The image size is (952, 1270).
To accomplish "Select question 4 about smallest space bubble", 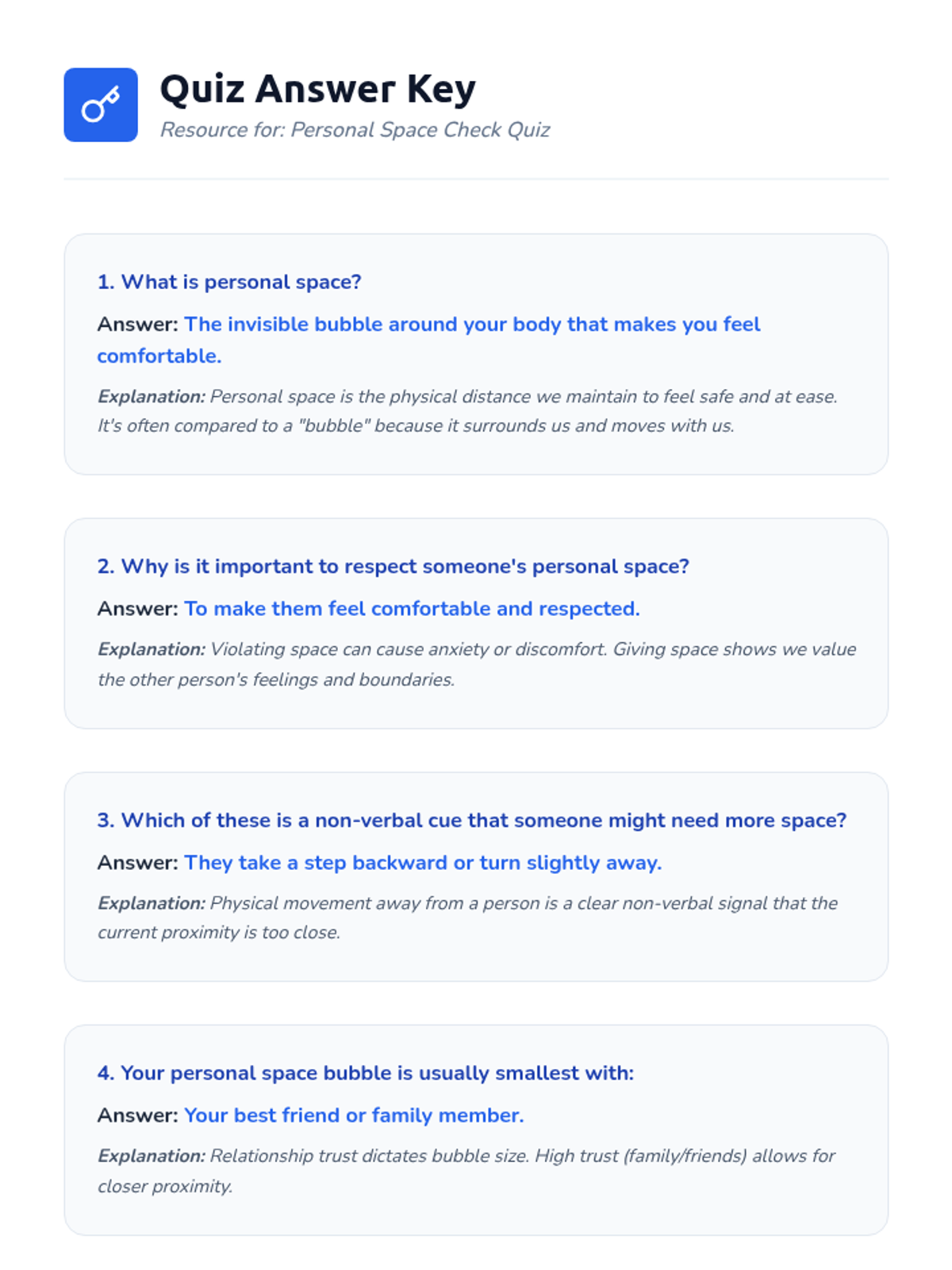I will click(x=365, y=1073).
